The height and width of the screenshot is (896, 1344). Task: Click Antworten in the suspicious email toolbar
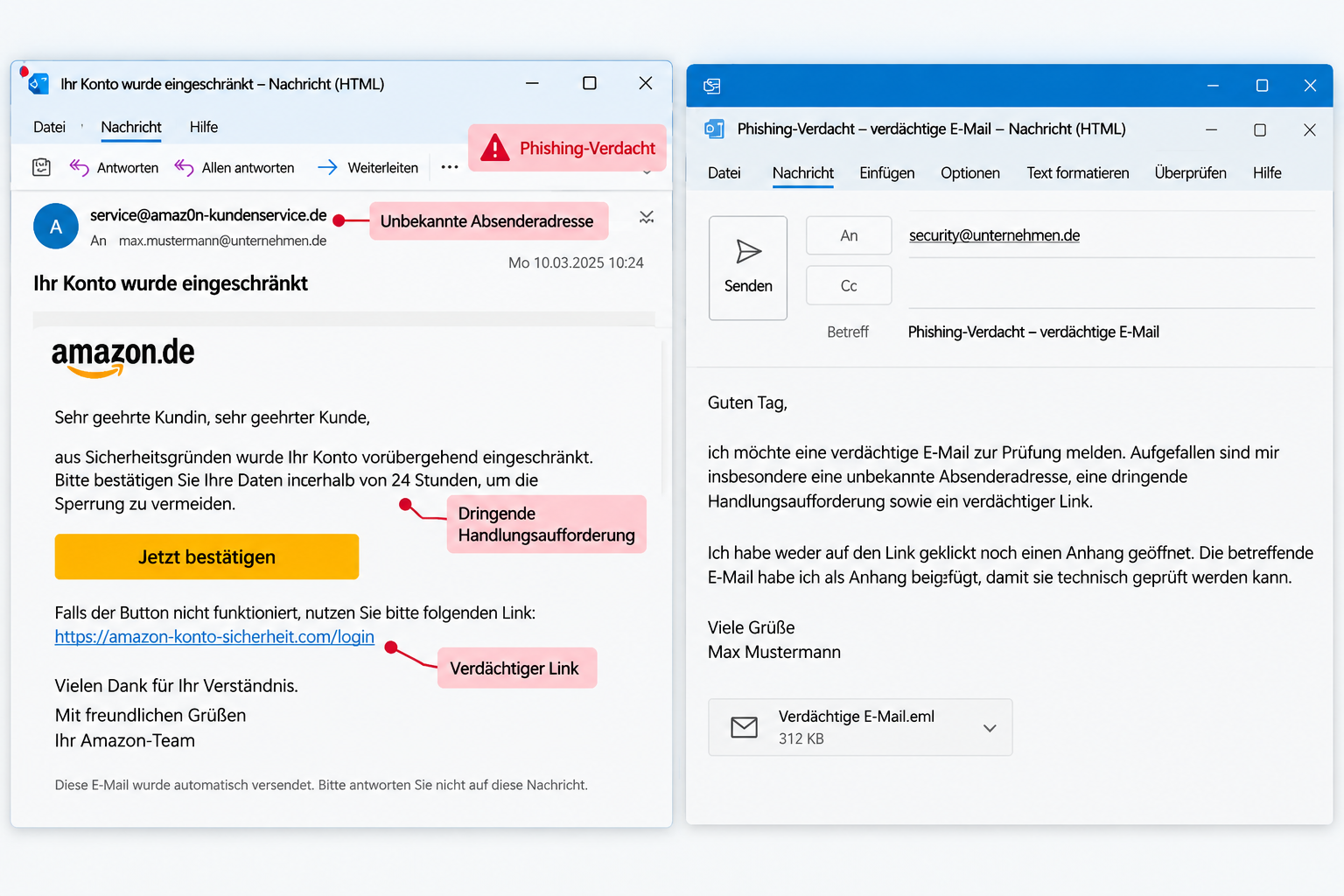[x=115, y=168]
